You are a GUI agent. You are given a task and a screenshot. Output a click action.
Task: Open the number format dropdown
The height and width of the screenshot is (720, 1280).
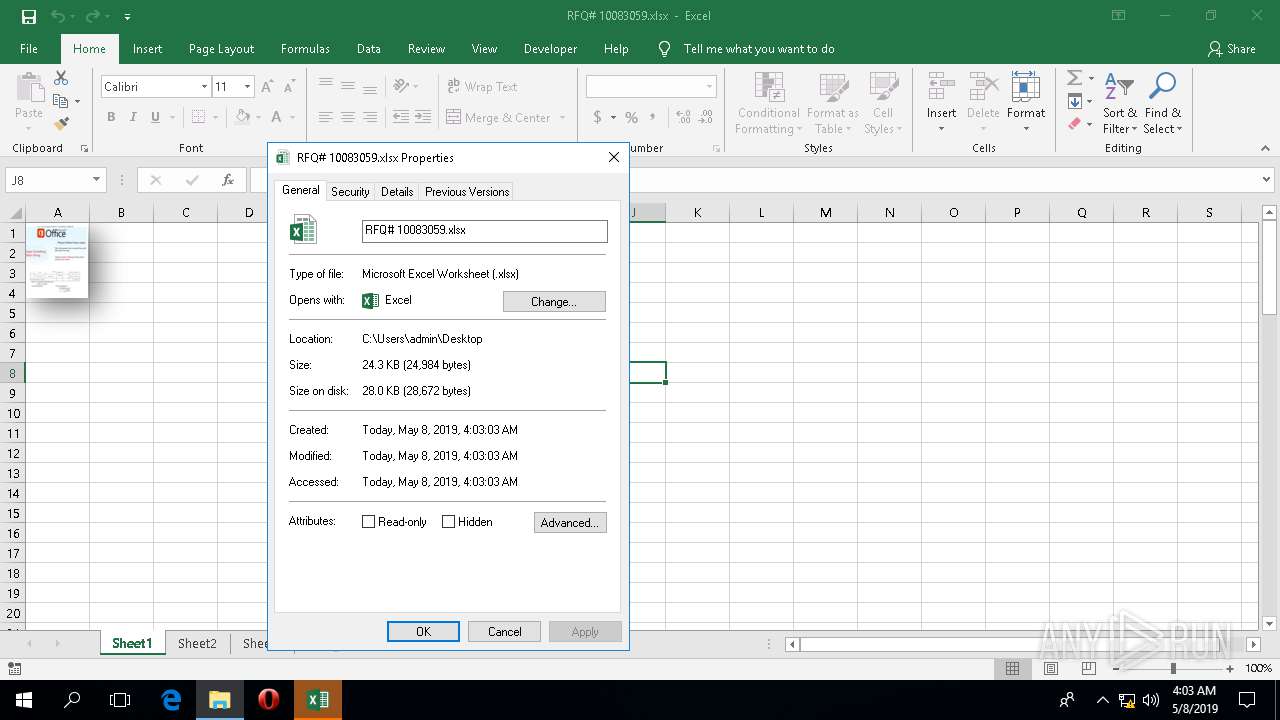pos(709,87)
